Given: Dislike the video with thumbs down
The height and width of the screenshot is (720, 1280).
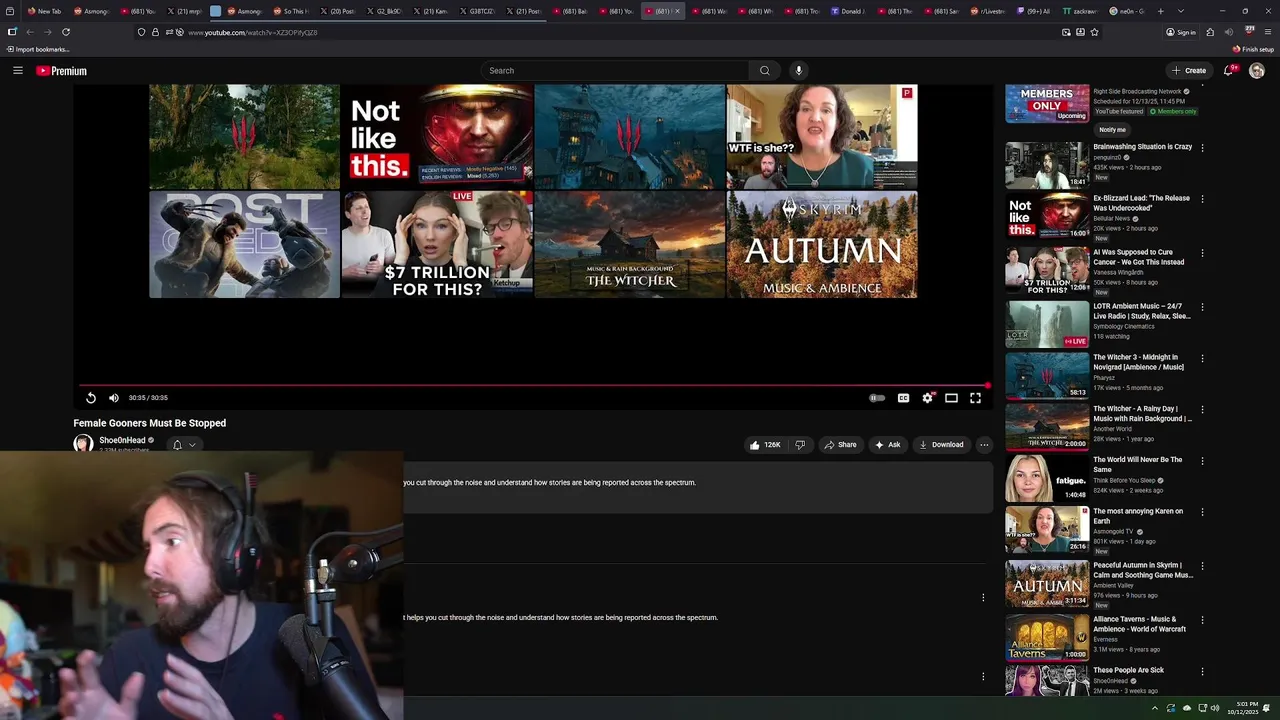Looking at the screenshot, I should point(800,445).
